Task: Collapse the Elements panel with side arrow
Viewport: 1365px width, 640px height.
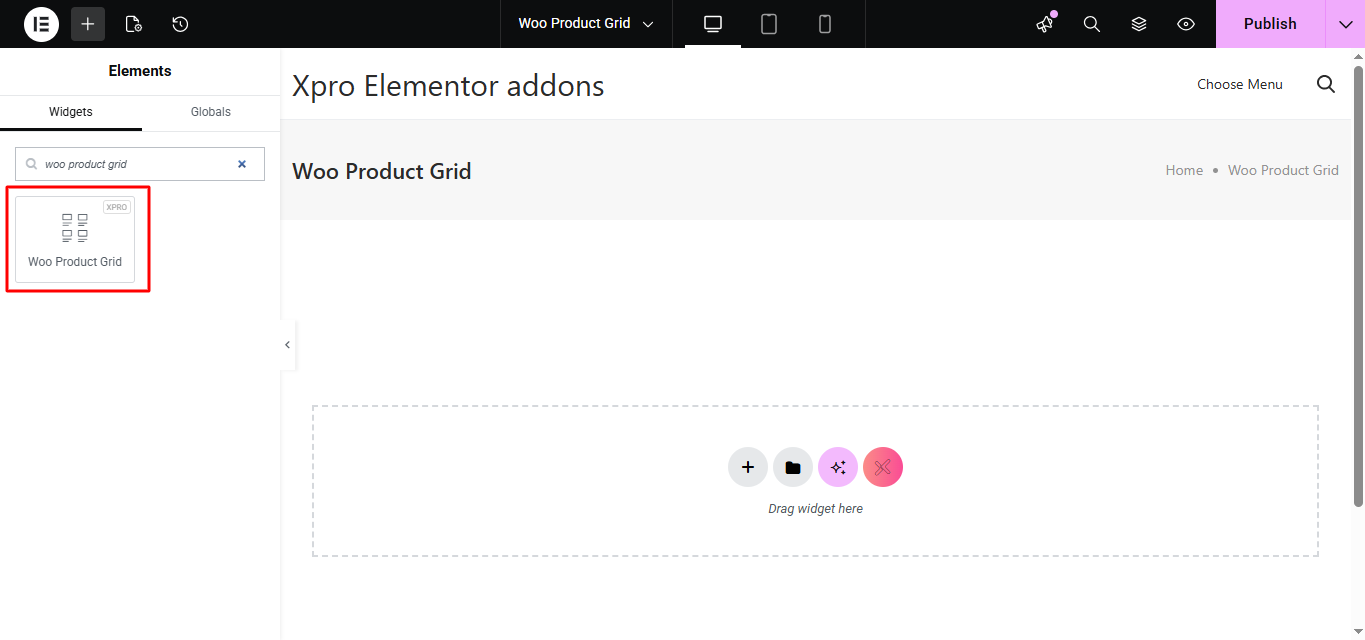Action: pos(288,345)
